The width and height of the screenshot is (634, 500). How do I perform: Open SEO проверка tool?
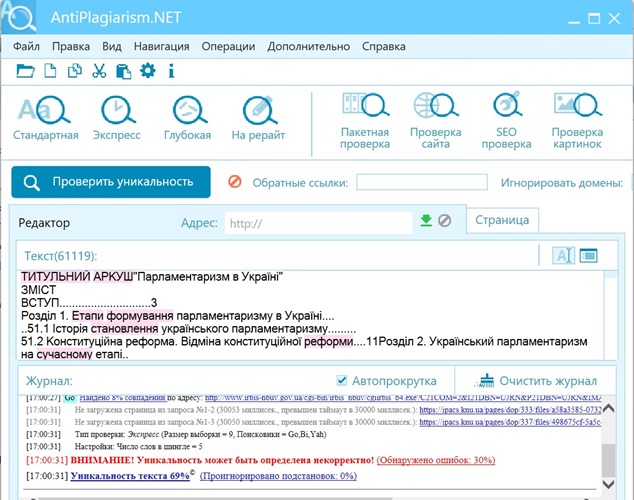(506, 121)
